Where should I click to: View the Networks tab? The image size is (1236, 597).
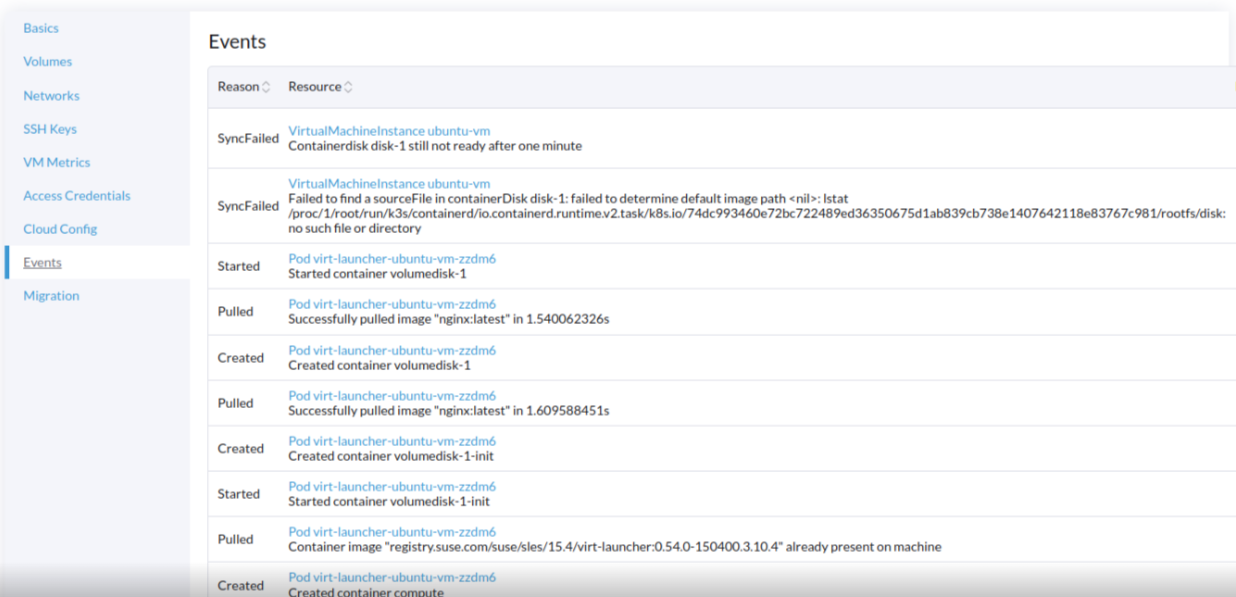point(51,95)
